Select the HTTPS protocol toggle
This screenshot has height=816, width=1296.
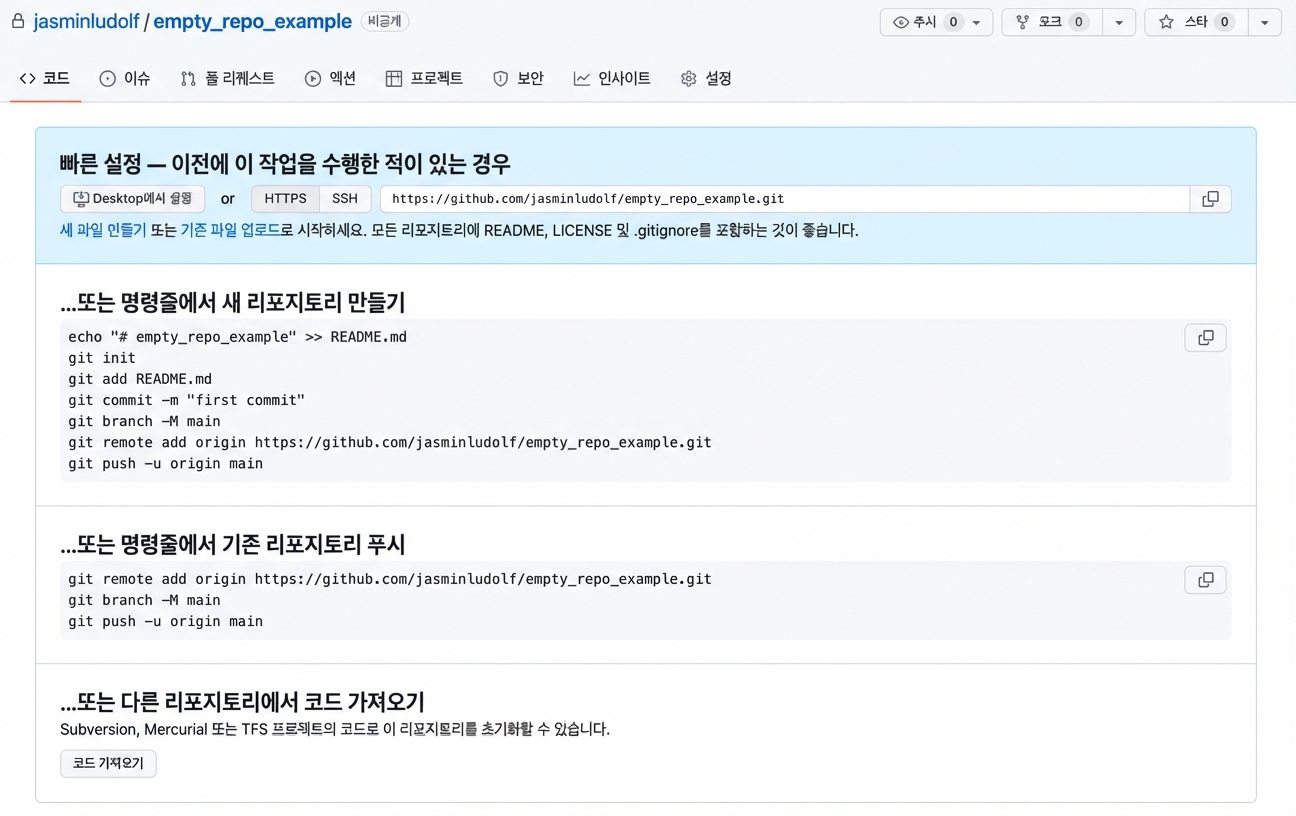click(286, 199)
